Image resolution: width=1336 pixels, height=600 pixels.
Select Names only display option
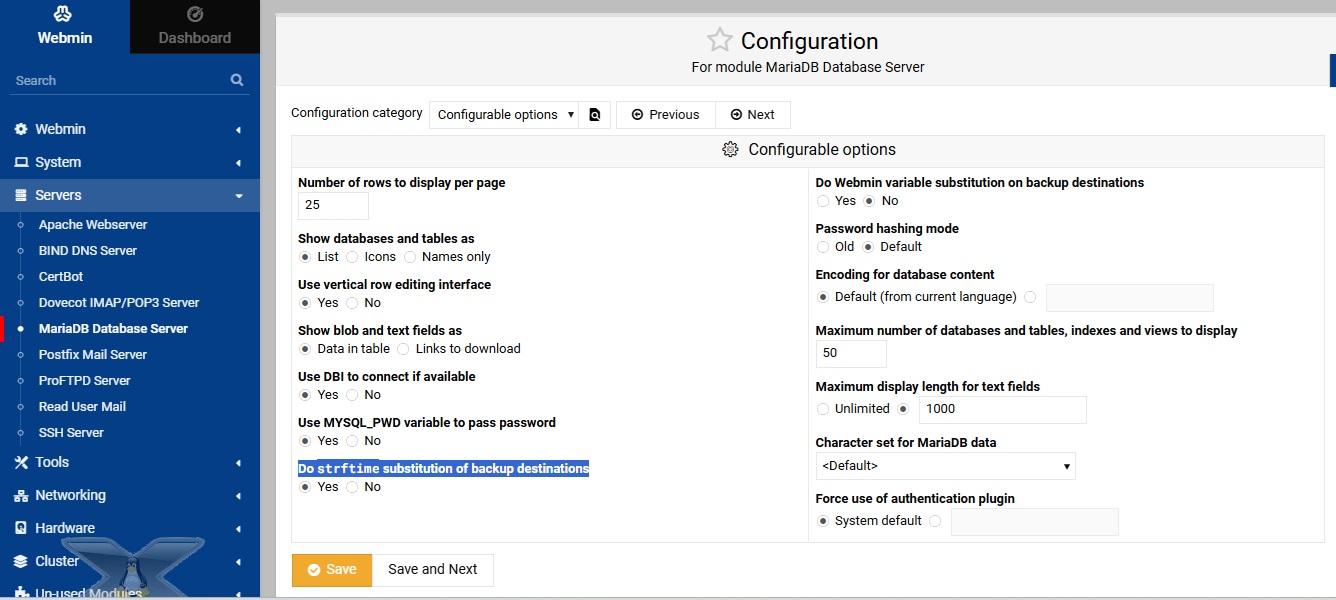tap(411, 257)
